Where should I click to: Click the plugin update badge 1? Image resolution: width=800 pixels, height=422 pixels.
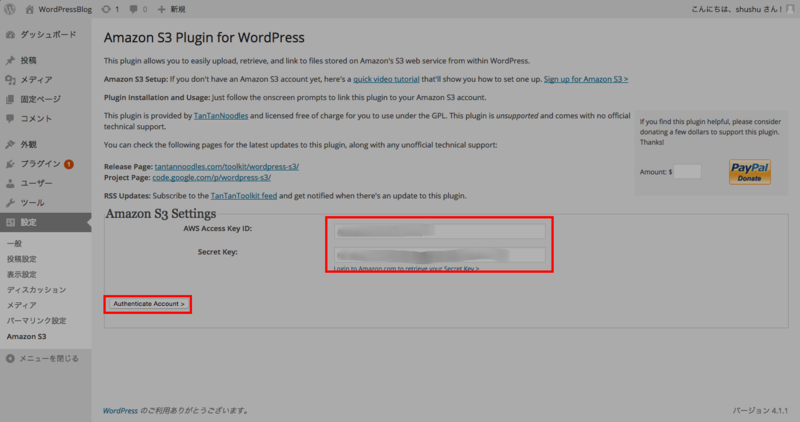[x=68, y=164]
